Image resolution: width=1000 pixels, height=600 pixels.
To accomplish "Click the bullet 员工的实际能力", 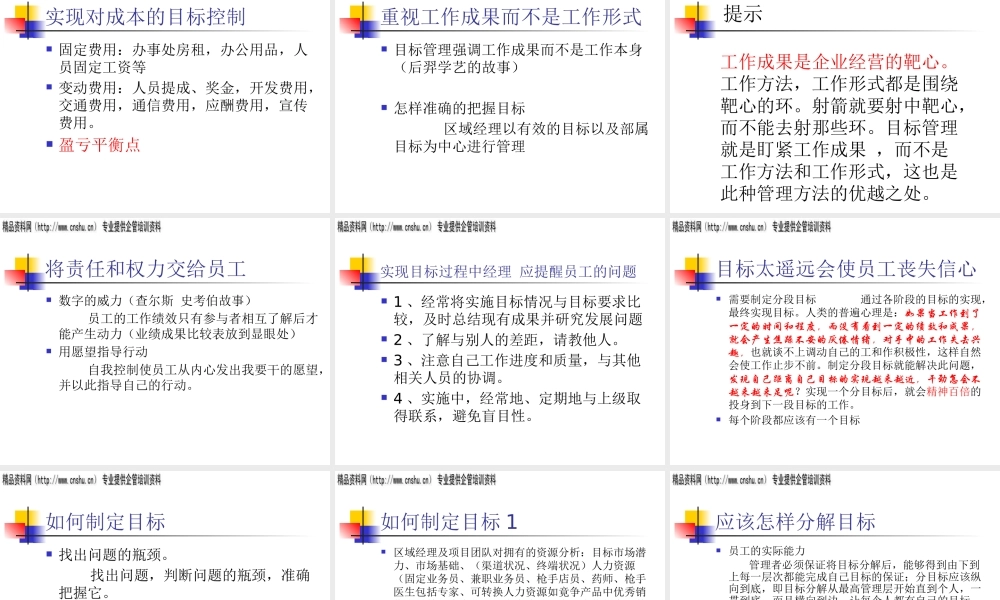I will (767, 551).
